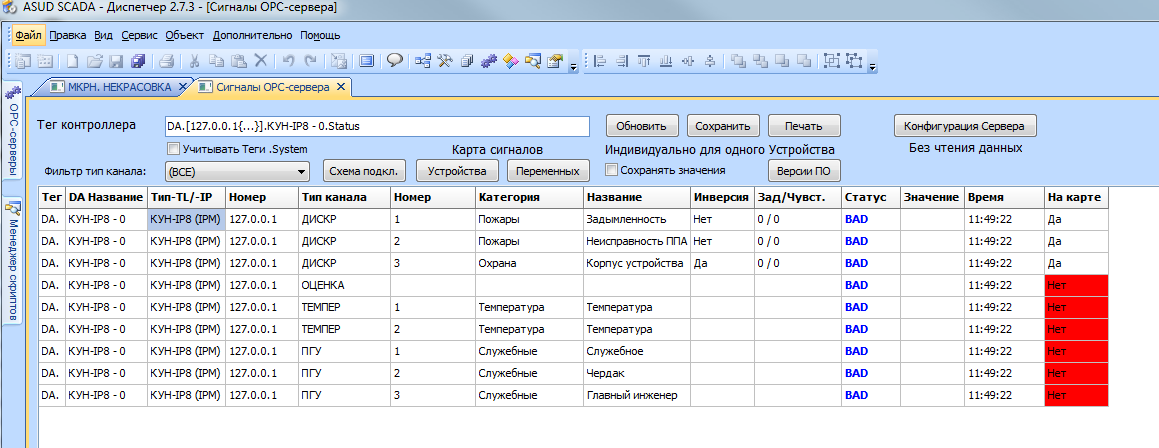Expand the alignment toolbar's overflow arrow
The height and width of the screenshot is (448, 1159).
[873, 67]
